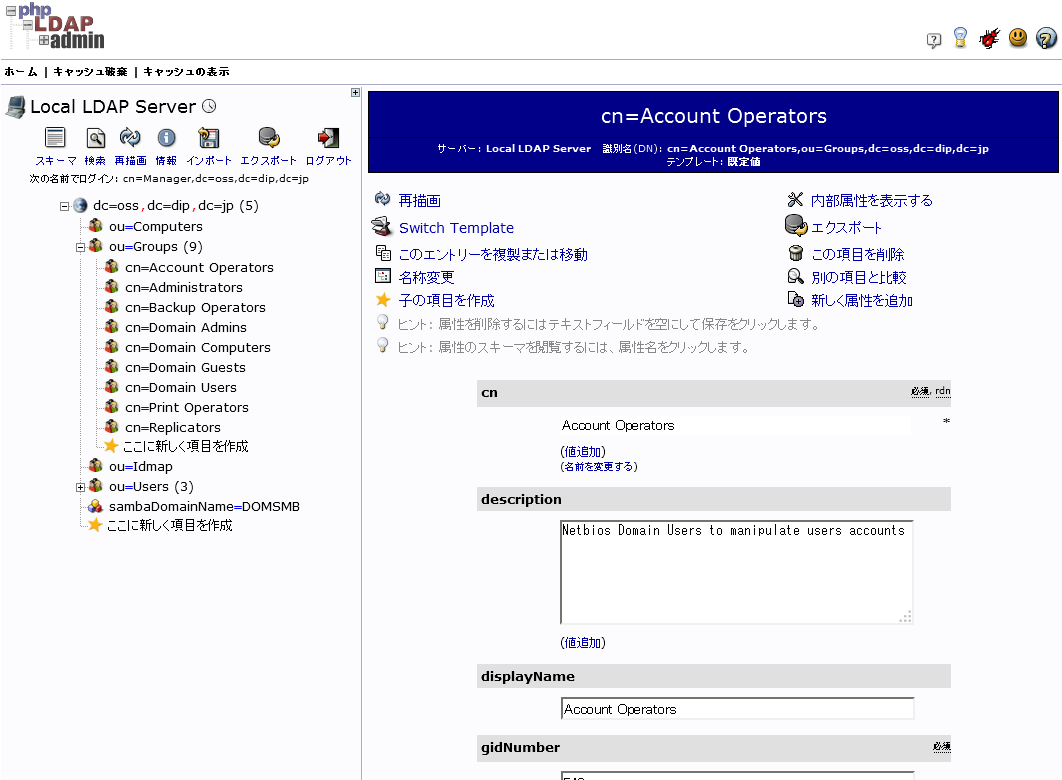Click the sambaDomainName entry icon
This screenshot has height=780, width=1062.
click(x=95, y=506)
